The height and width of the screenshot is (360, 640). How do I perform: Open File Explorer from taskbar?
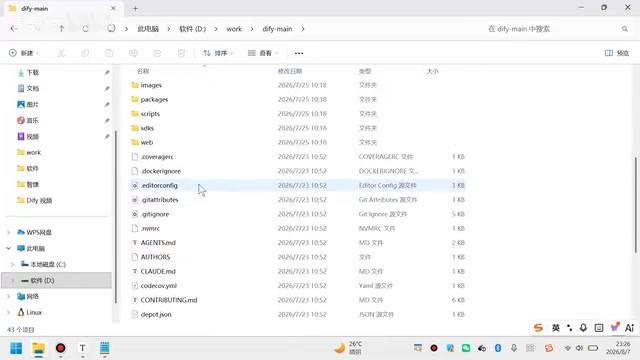coord(39,348)
